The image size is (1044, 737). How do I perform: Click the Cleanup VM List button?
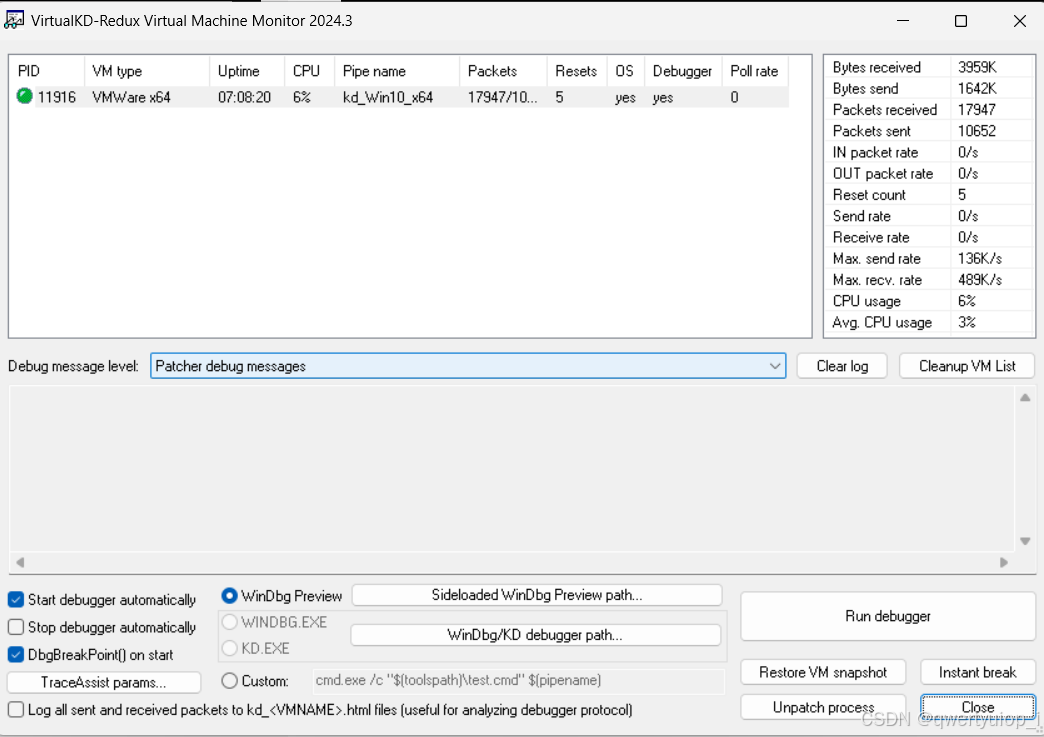(967, 366)
